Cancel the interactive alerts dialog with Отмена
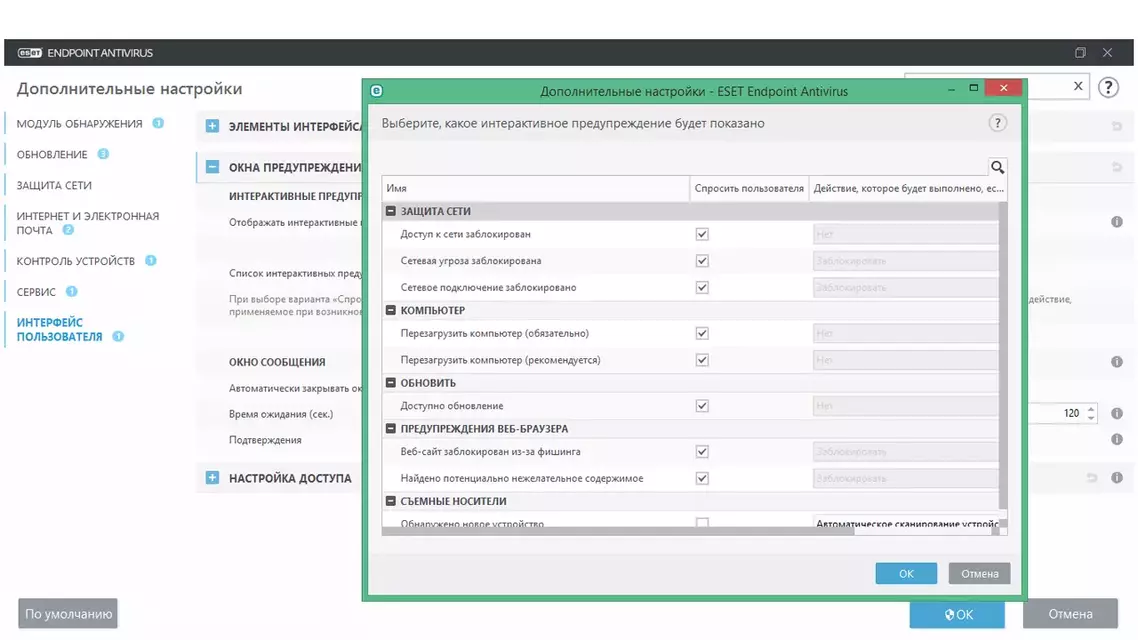The width and height of the screenshot is (1138, 640). [x=979, y=573]
